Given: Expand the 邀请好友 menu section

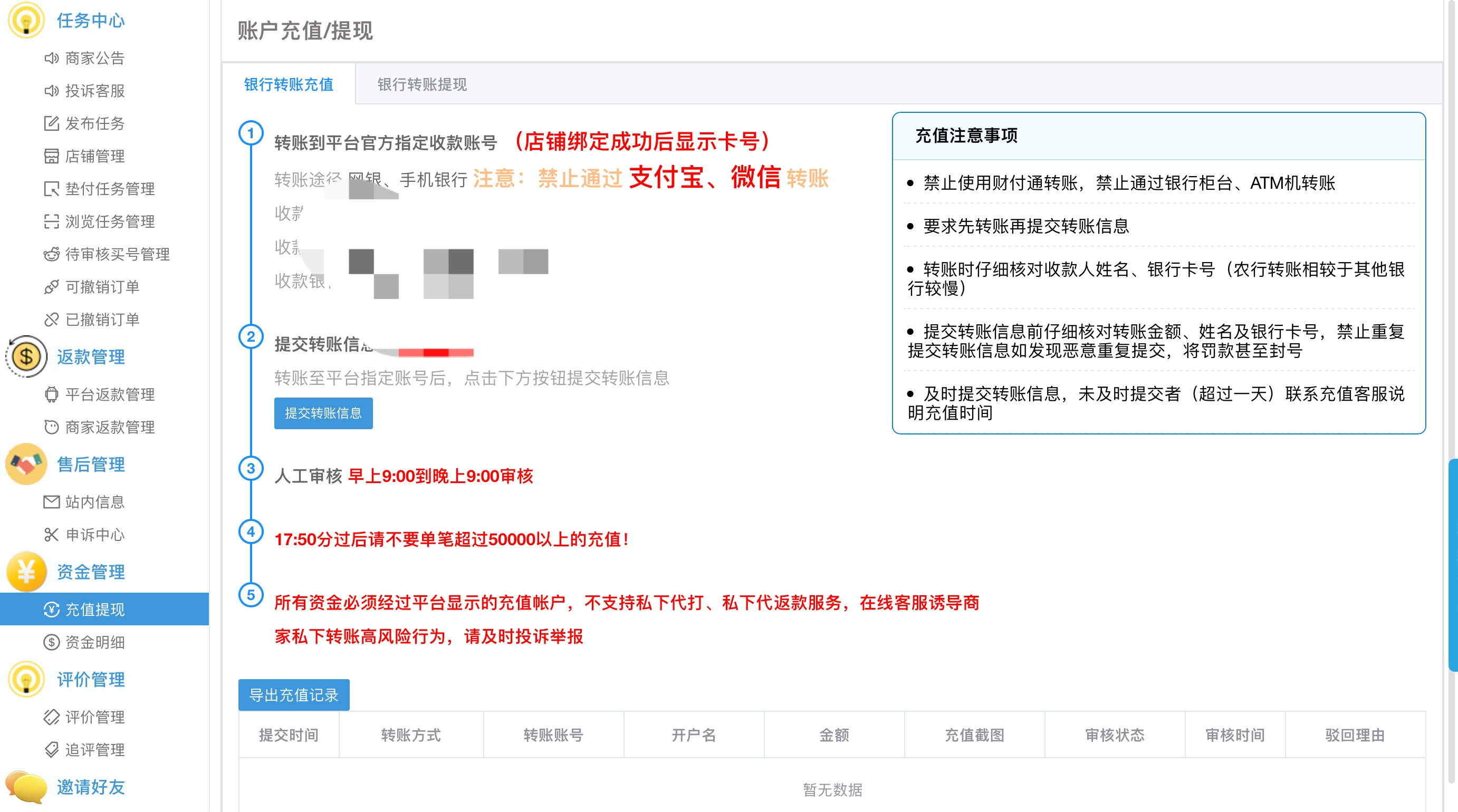Looking at the screenshot, I should [91, 787].
